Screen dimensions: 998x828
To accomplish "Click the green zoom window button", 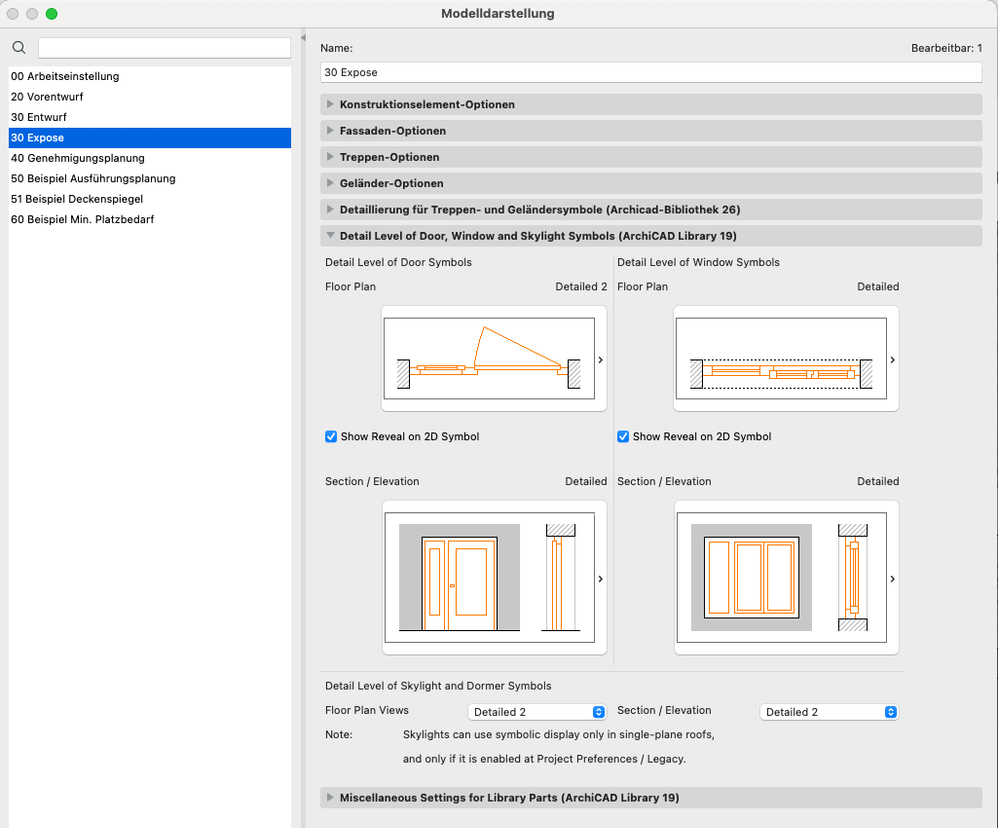I will click(x=52, y=13).
